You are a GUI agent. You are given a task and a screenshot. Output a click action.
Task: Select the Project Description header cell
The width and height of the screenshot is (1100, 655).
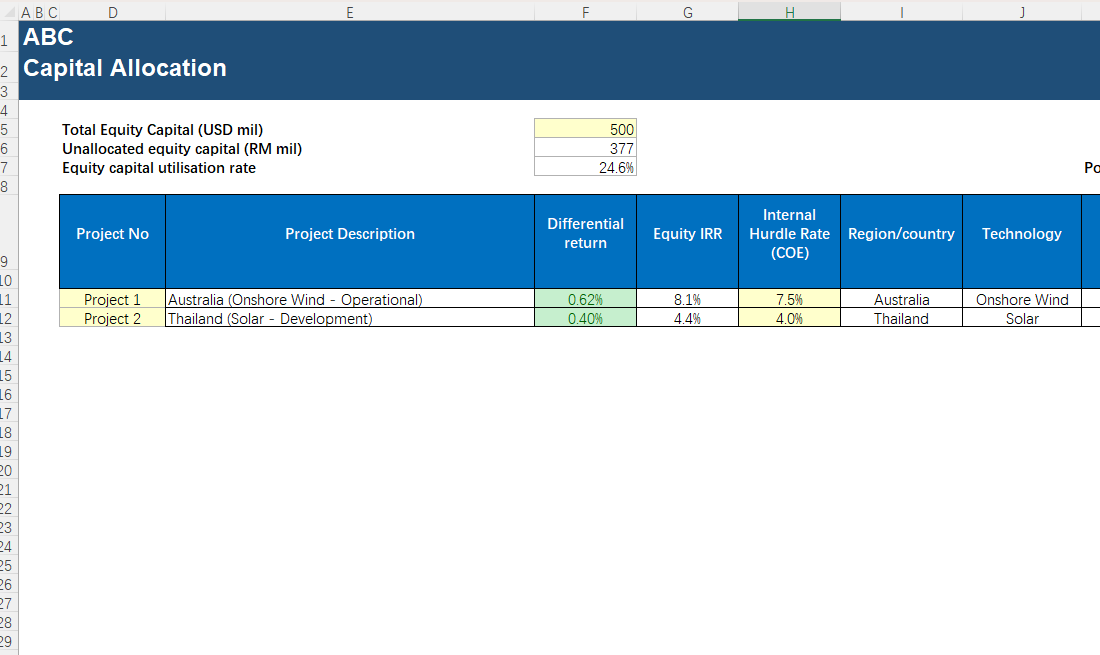[x=349, y=234]
